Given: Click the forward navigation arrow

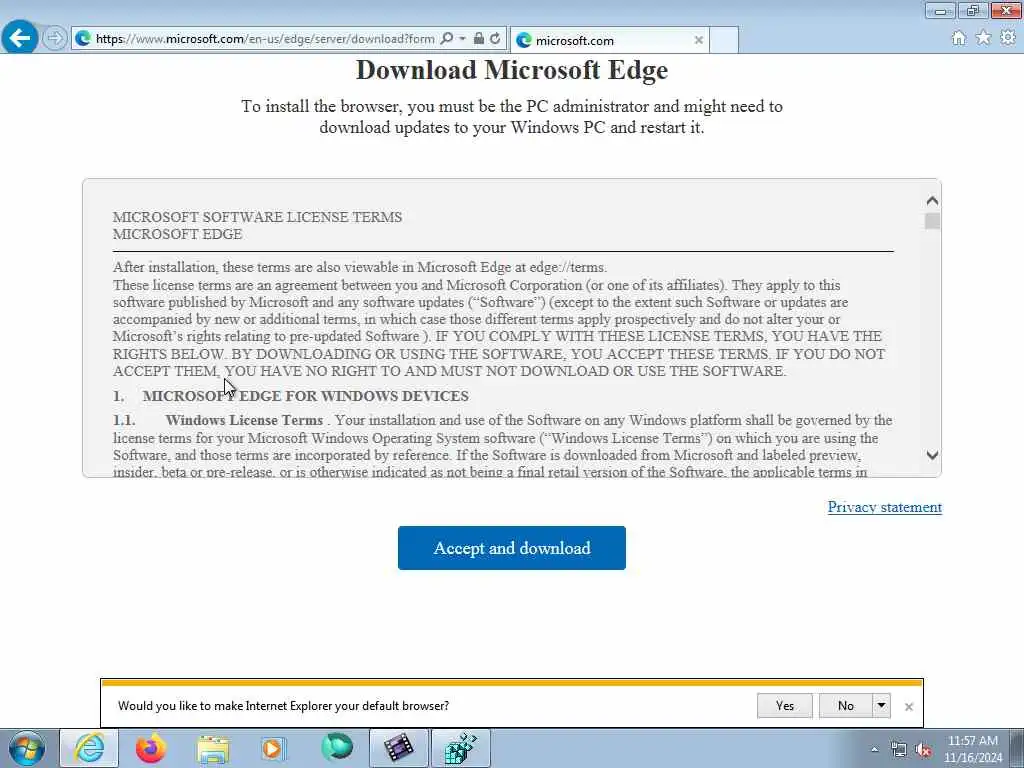Looking at the screenshot, I should pyautogui.click(x=55, y=39).
